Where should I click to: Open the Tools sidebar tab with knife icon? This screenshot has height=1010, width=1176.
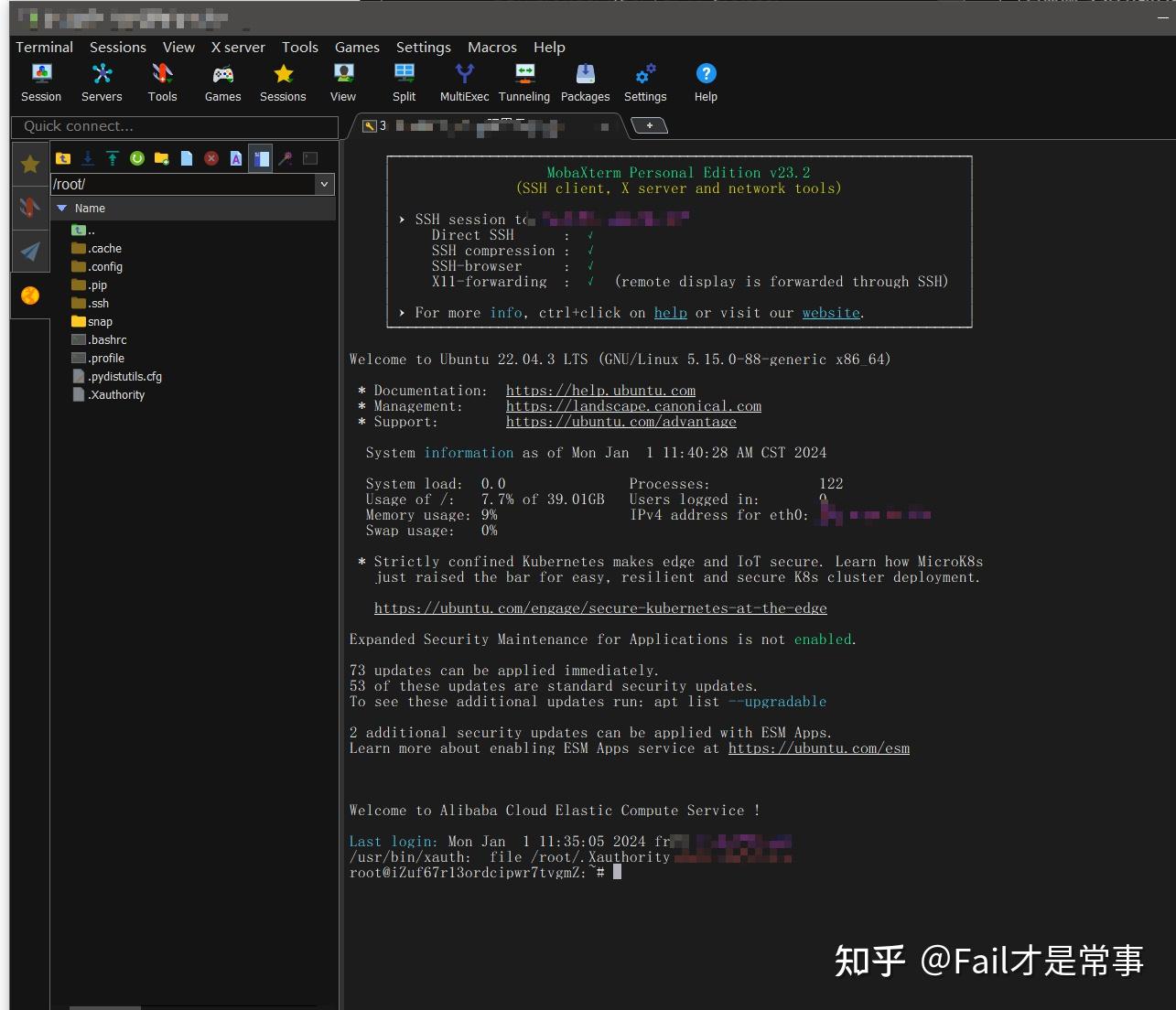click(x=30, y=208)
